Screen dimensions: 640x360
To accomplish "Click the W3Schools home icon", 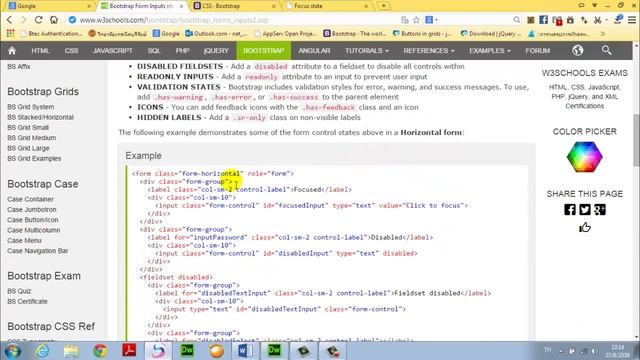I will pos(12,51).
